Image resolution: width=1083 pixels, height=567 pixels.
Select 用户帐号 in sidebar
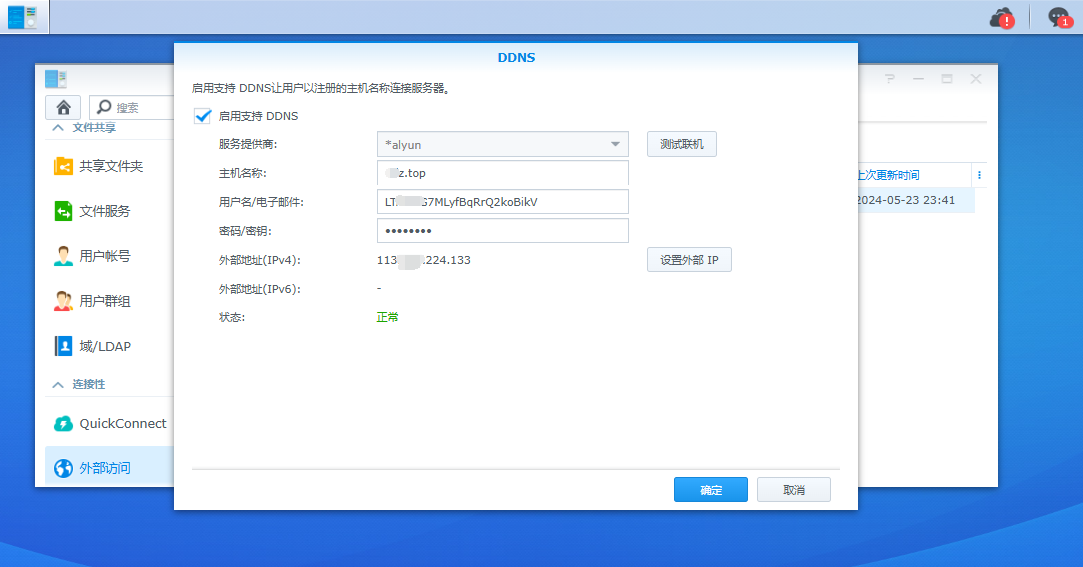pyautogui.click(x=104, y=256)
